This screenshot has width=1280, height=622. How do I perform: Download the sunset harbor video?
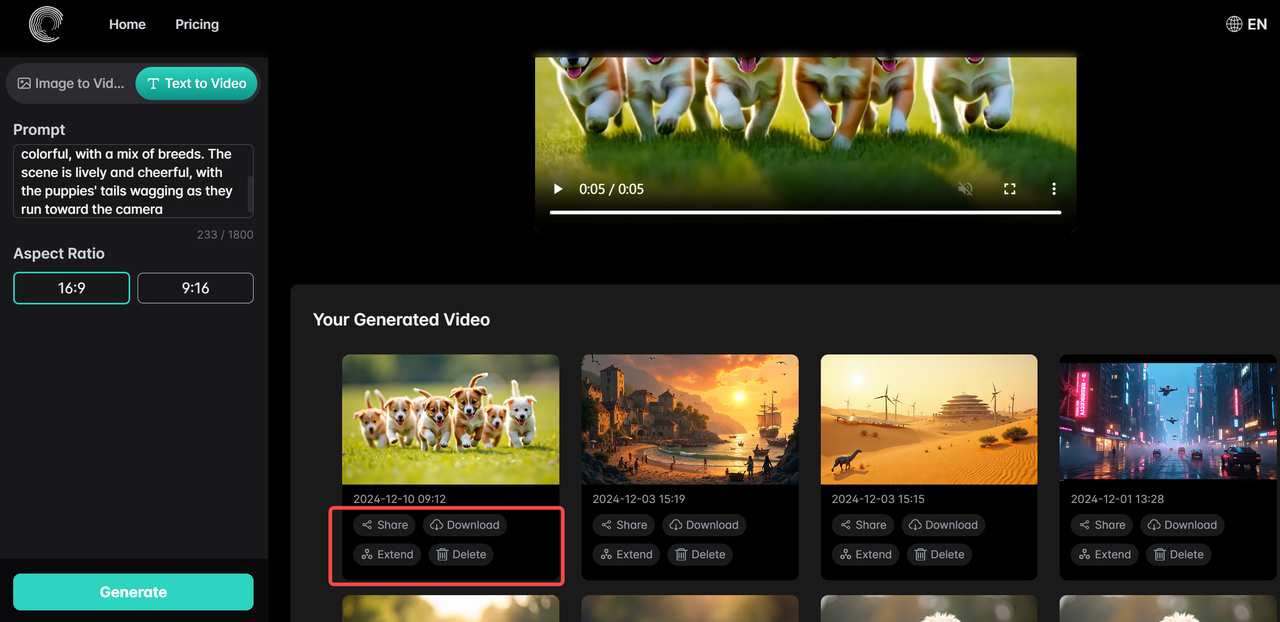pos(703,525)
